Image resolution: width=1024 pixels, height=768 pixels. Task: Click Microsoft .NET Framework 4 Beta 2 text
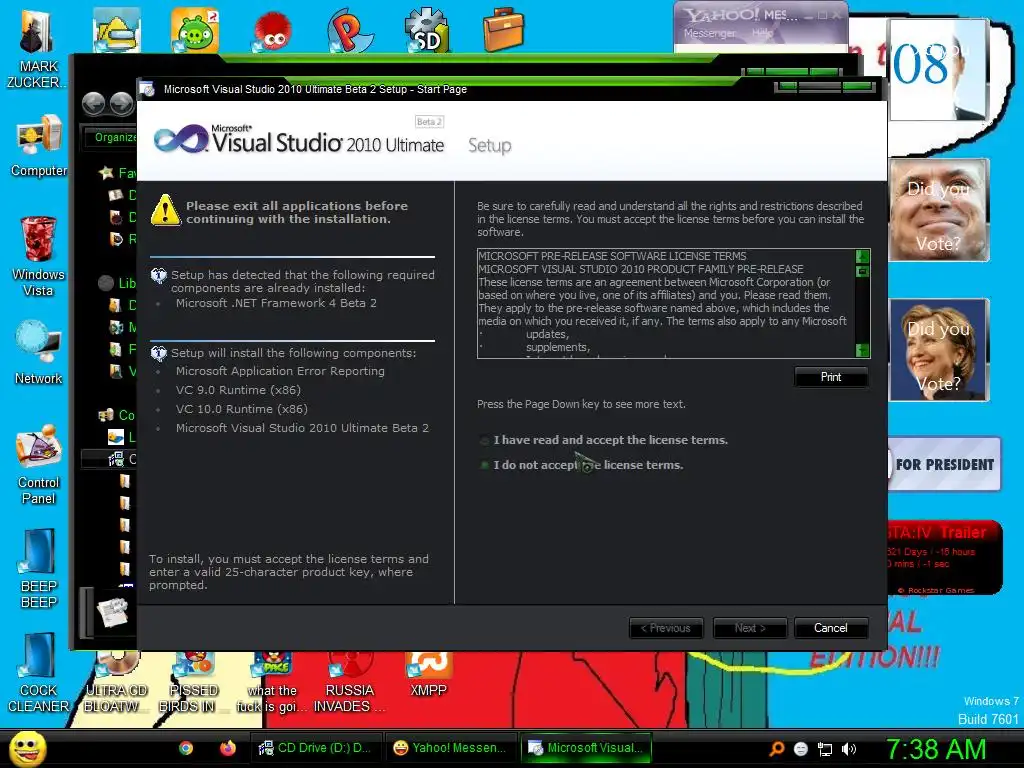[x=276, y=303]
